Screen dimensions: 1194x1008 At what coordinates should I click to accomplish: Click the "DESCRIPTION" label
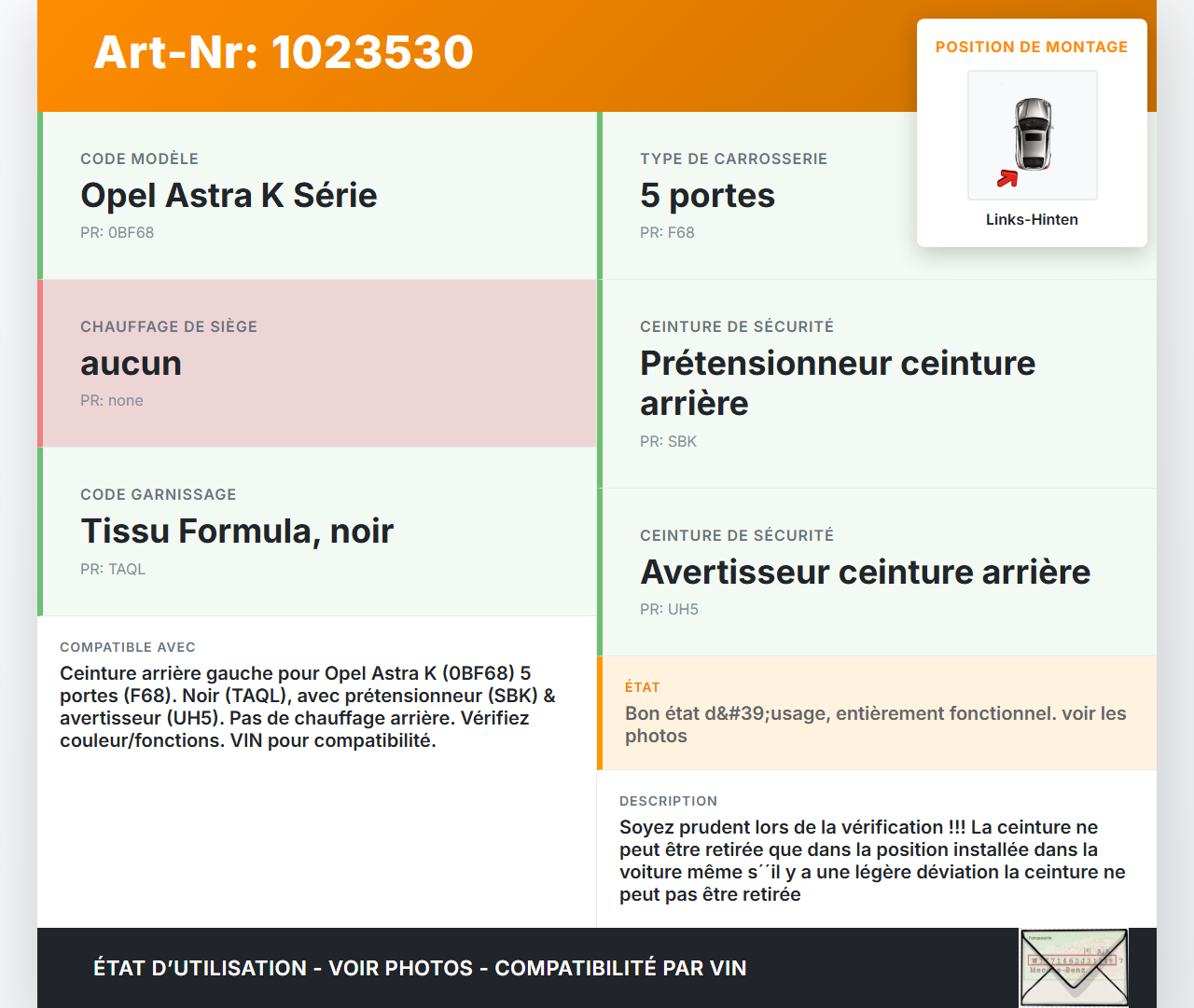coord(668,801)
